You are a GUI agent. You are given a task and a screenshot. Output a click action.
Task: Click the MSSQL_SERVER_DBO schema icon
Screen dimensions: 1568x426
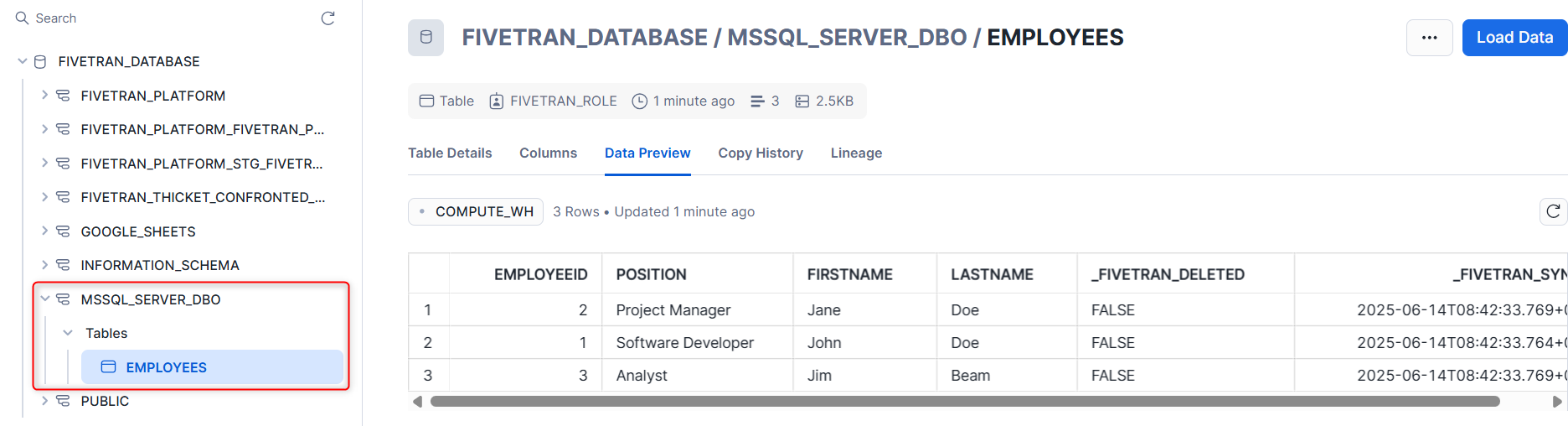63,299
